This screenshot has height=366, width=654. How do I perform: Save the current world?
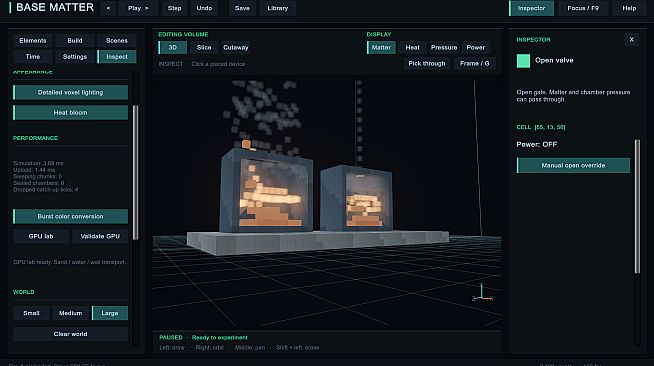[242, 8]
